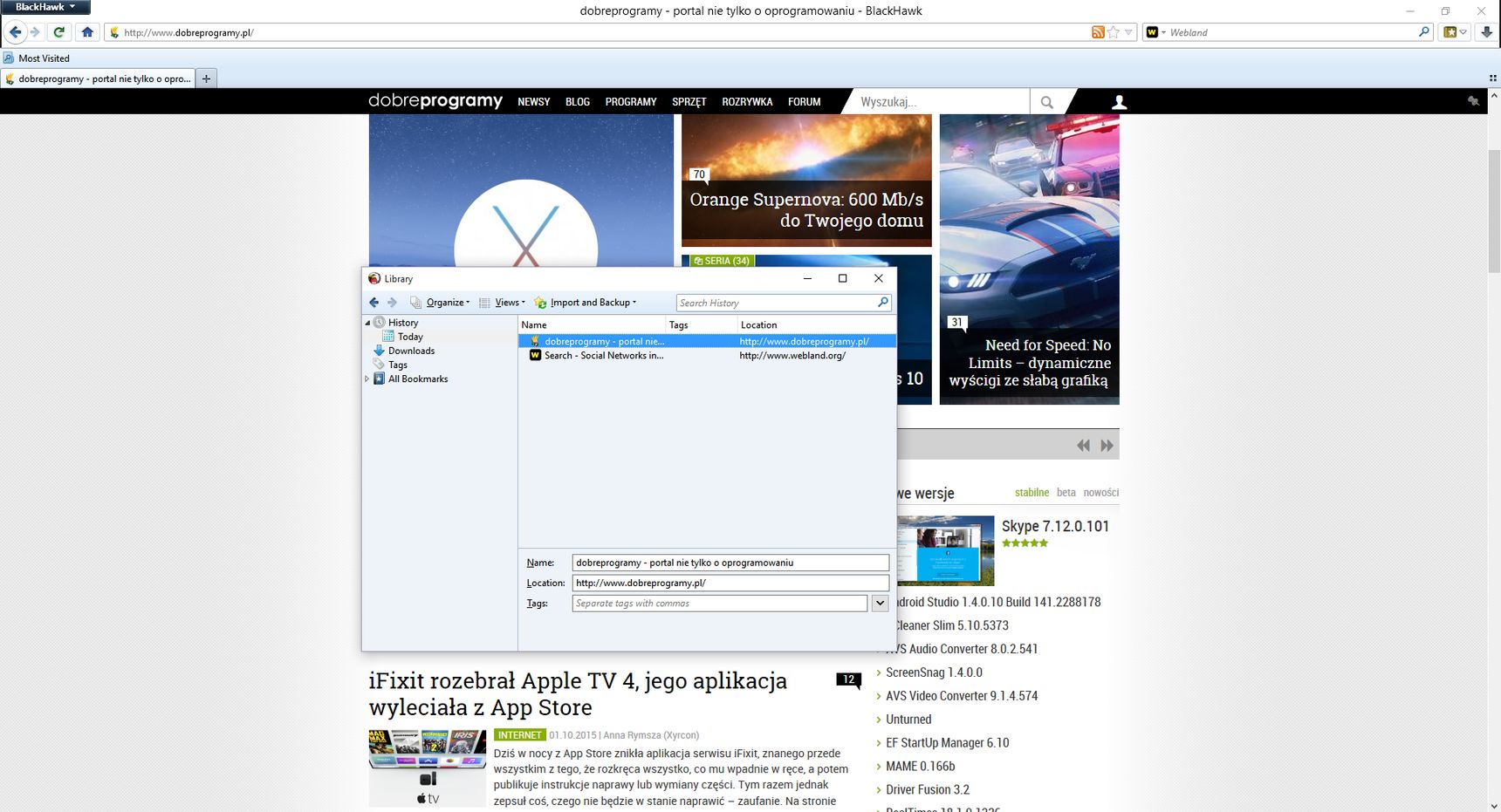Viewport: 1501px width, 812px height.
Task: Show next items with double-right arrow
Action: (x=1107, y=446)
